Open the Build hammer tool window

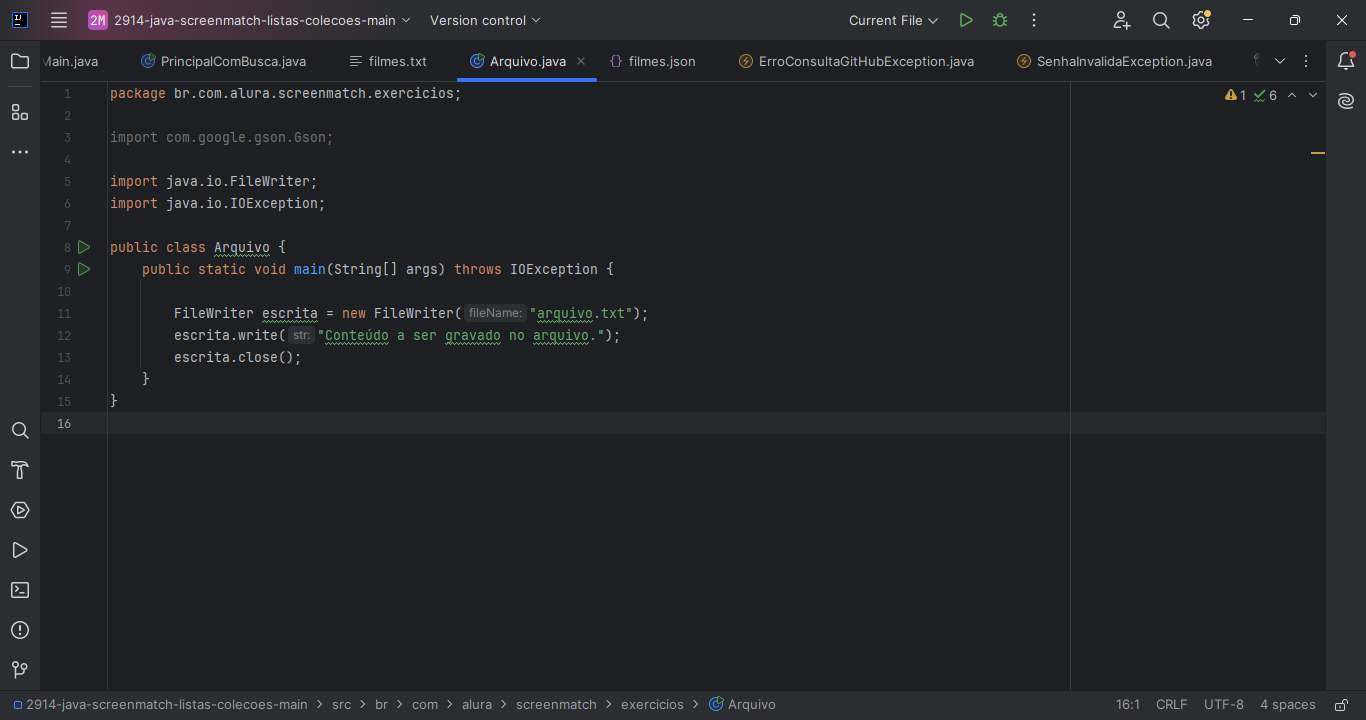point(20,470)
